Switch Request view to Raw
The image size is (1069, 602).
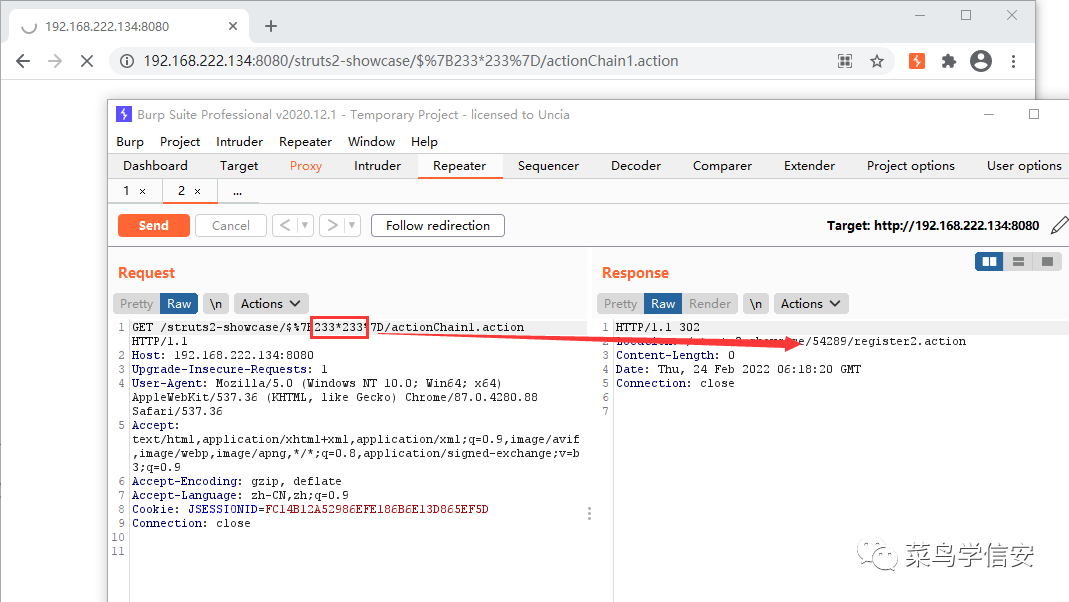tap(179, 303)
